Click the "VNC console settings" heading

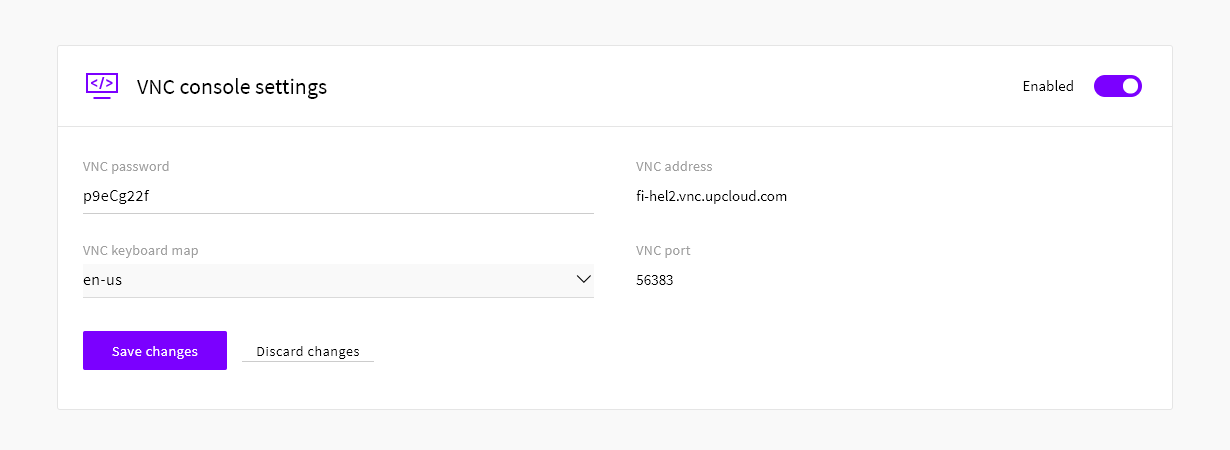[232, 87]
